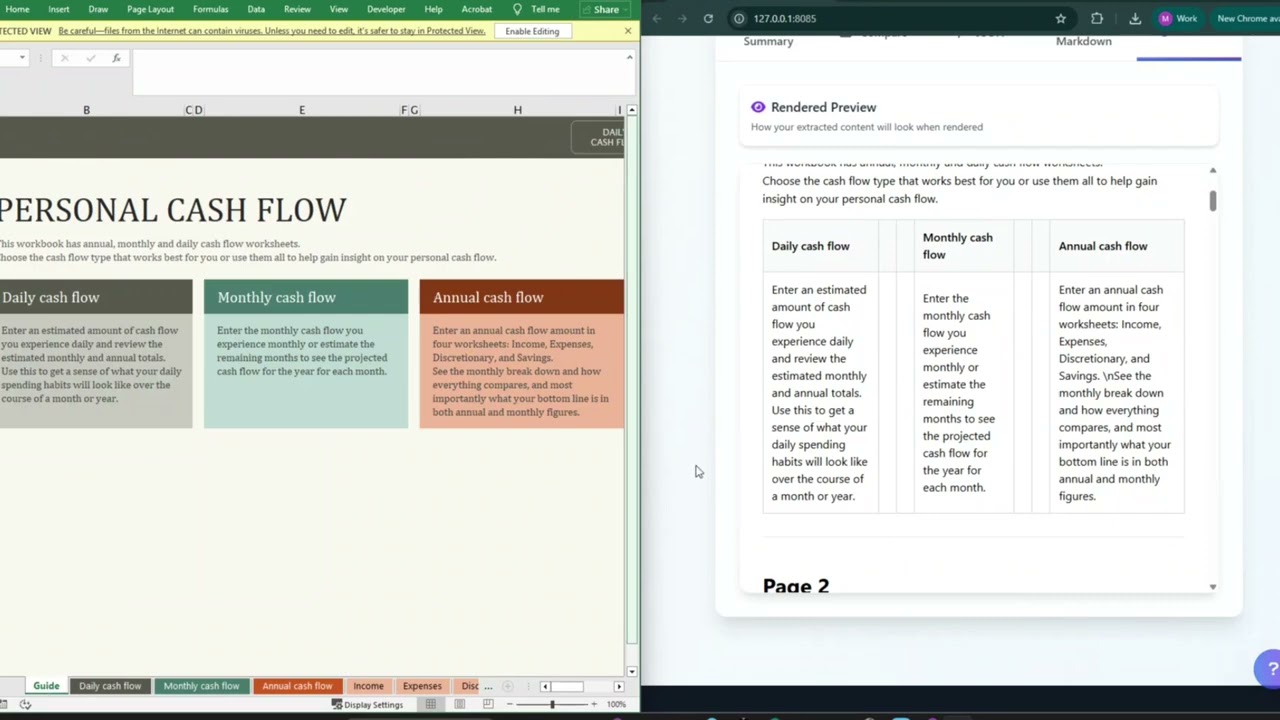
Task: Select column H header
Action: point(518,110)
